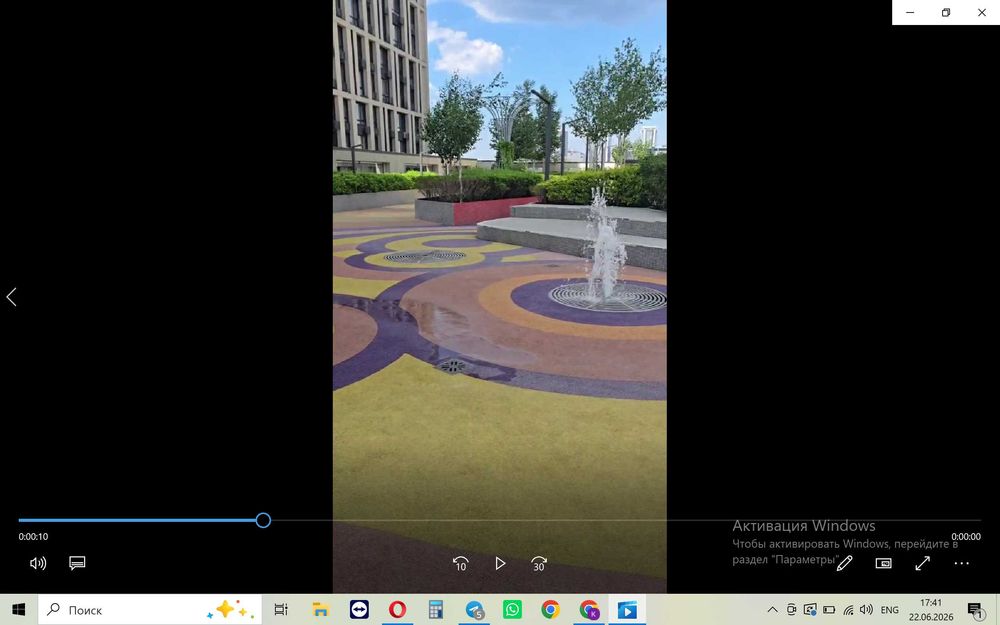1000x625 pixels.
Task: Play the paused fountain video
Action: tap(500, 563)
